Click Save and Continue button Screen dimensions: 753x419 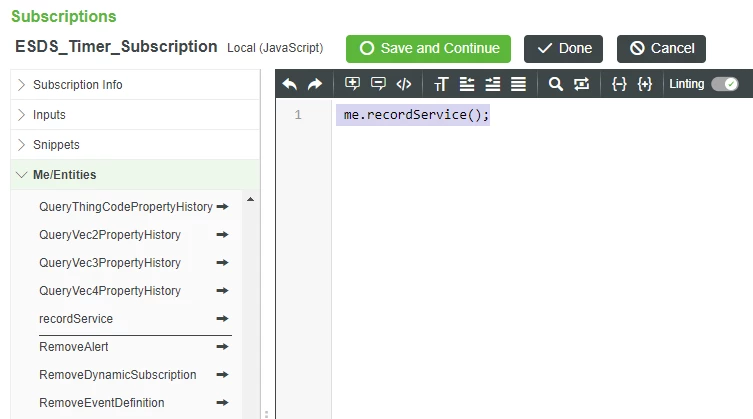pos(428,49)
